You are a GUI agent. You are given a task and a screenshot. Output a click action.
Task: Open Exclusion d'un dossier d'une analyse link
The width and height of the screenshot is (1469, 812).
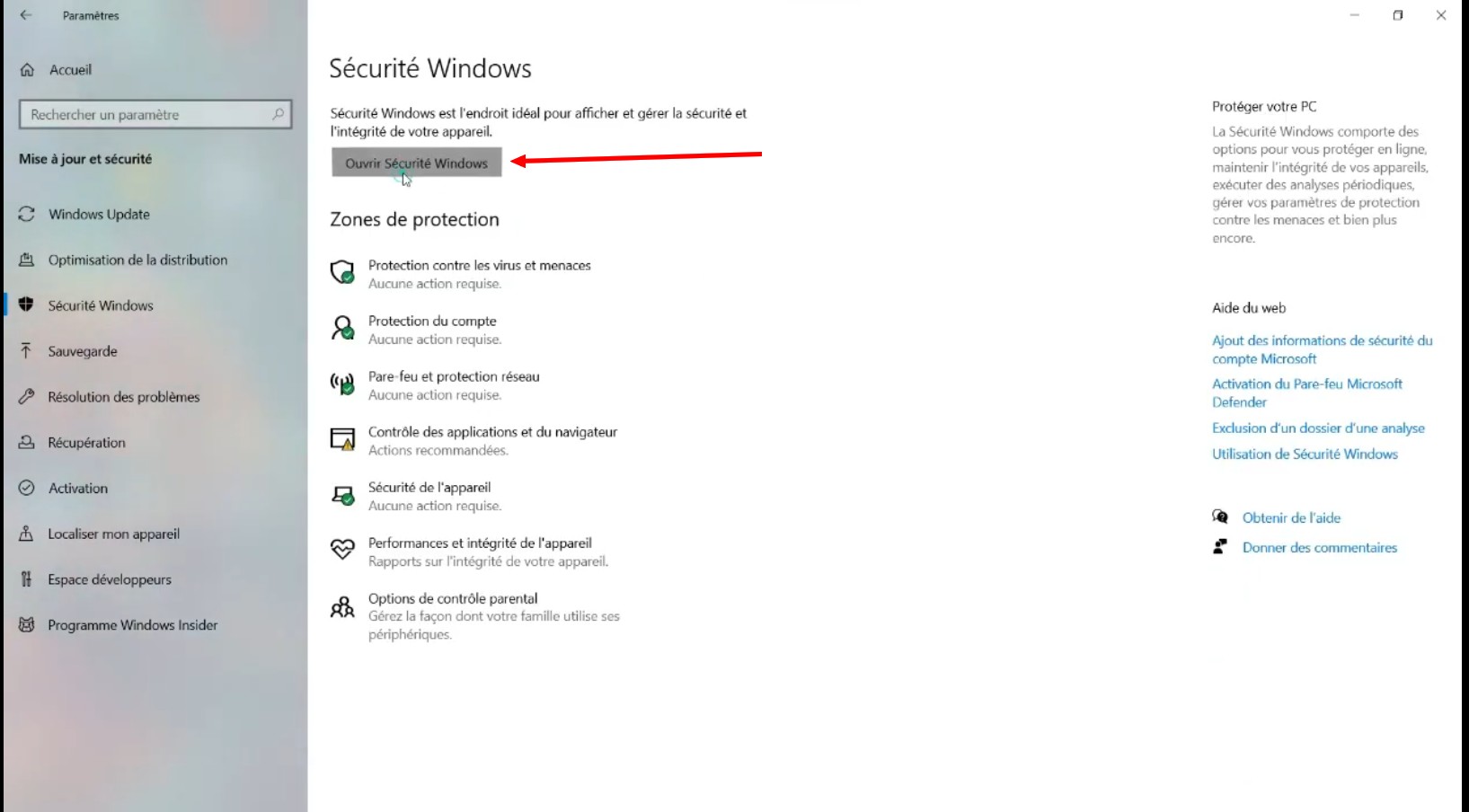(x=1318, y=428)
